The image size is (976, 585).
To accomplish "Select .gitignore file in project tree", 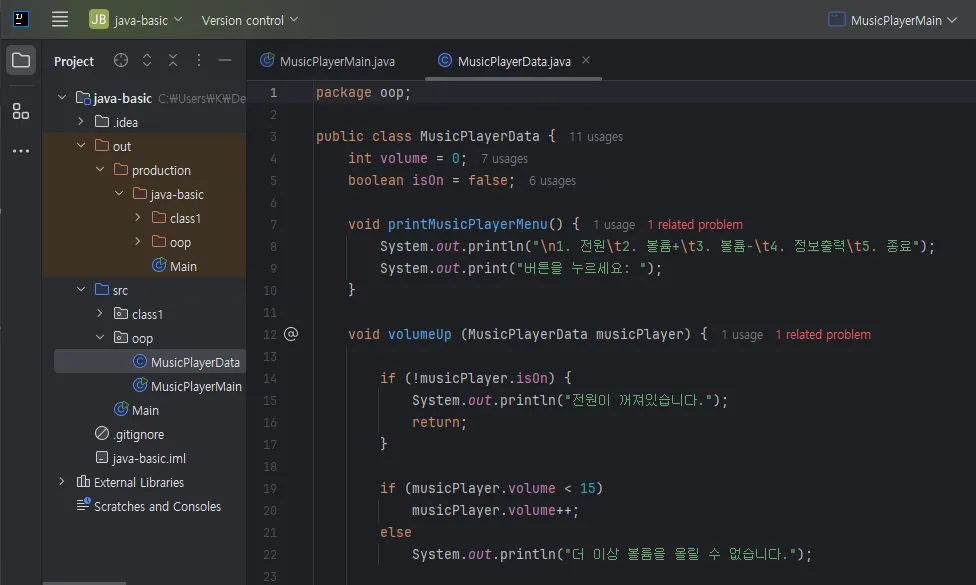I will (x=138, y=434).
